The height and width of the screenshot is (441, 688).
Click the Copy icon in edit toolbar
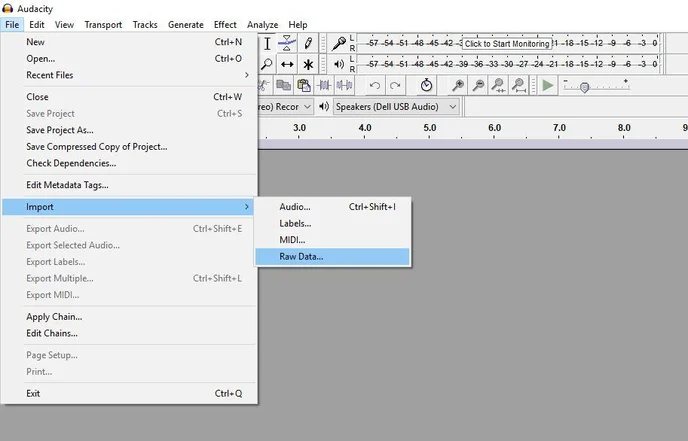pyautogui.click(x=283, y=85)
